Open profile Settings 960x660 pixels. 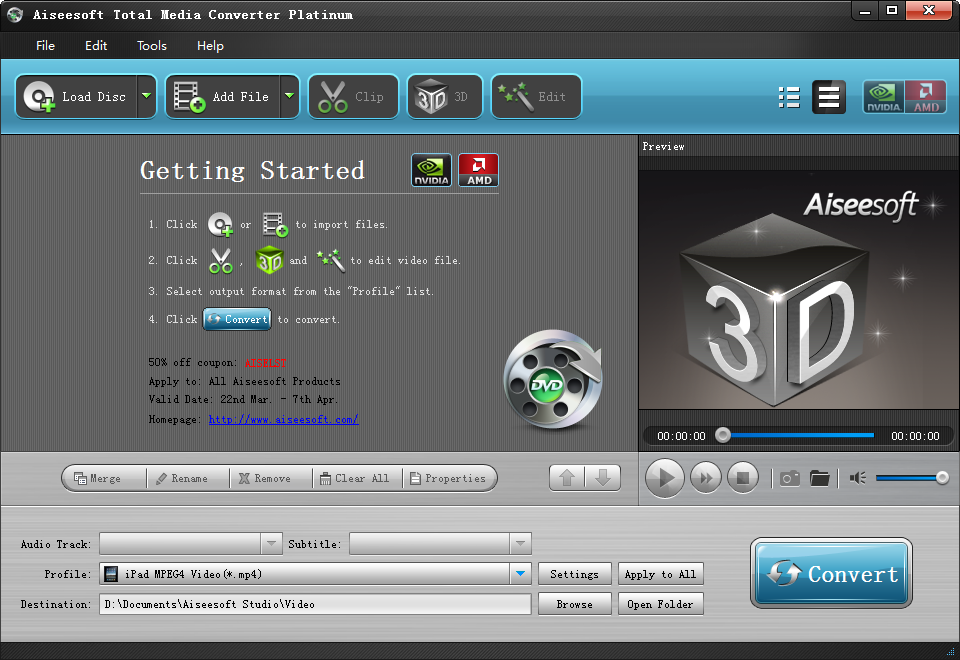coord(574,574)
